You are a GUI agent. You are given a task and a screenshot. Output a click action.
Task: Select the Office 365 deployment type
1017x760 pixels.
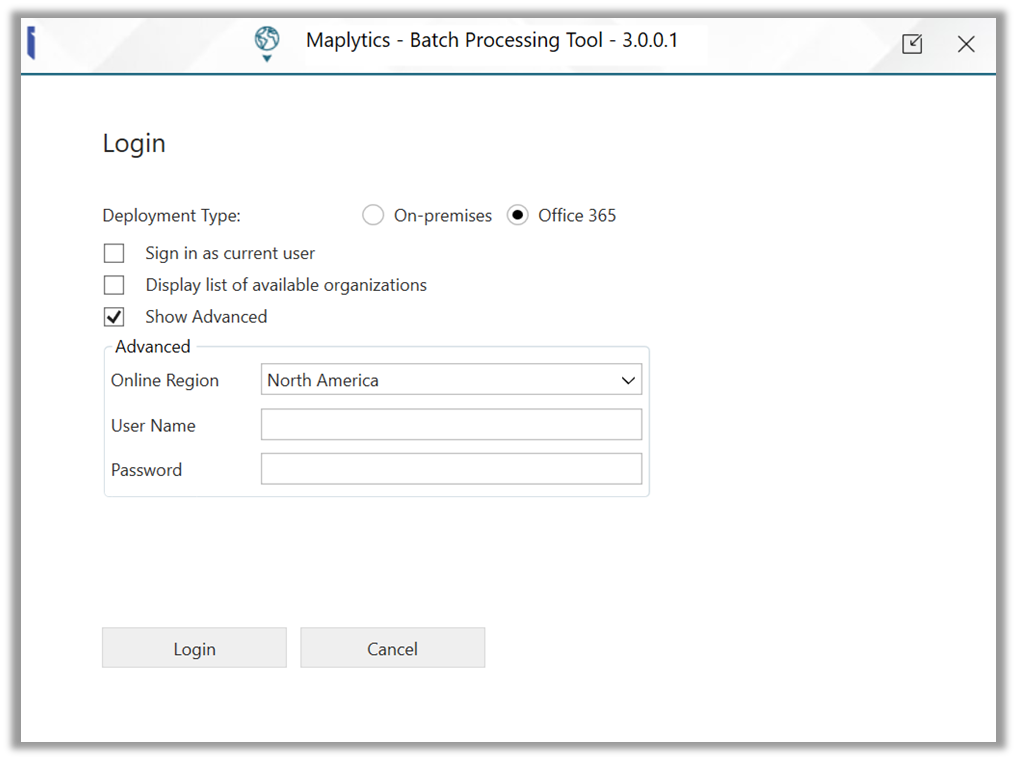pos(518,215)
